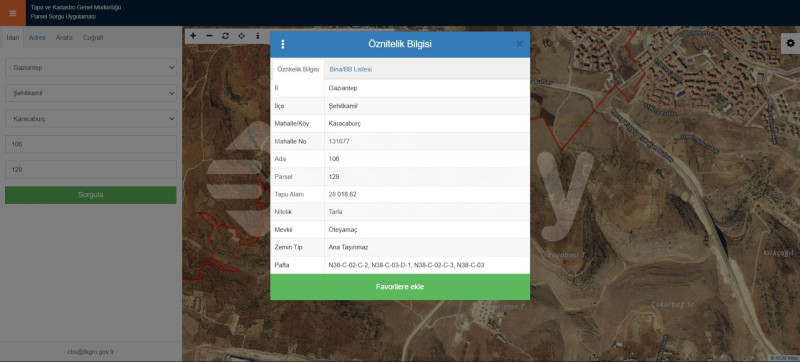
Task: Click the cbs@tkgm.gov.tr email link
Action: pyautogui.click(x=90, y=352)
